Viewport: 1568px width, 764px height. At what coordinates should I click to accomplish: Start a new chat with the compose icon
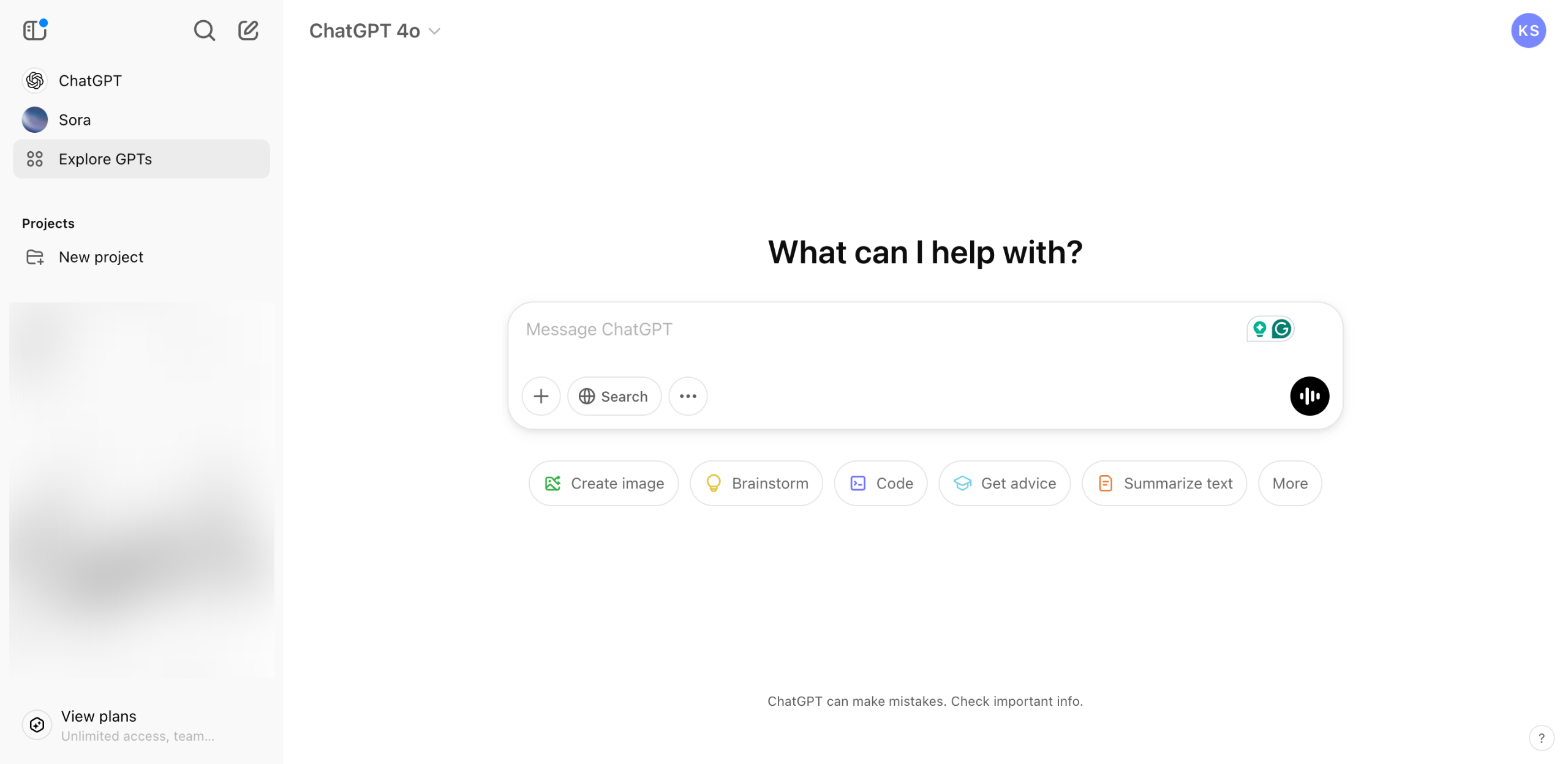[248, 30]
